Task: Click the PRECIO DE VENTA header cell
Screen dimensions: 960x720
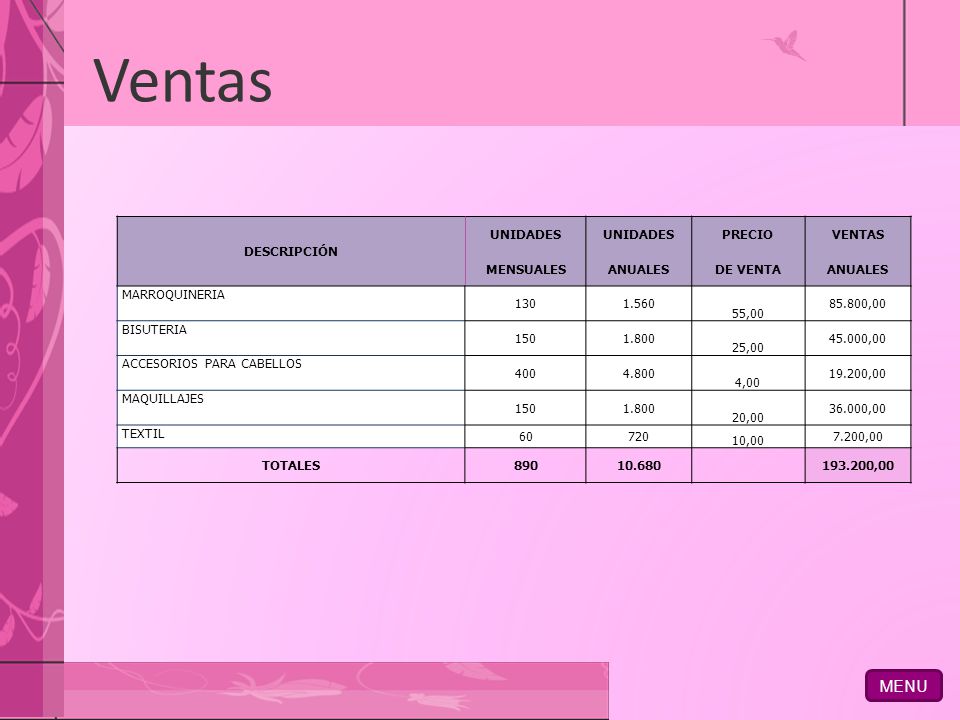Action: pyautogui.click(x=748, y=251)
